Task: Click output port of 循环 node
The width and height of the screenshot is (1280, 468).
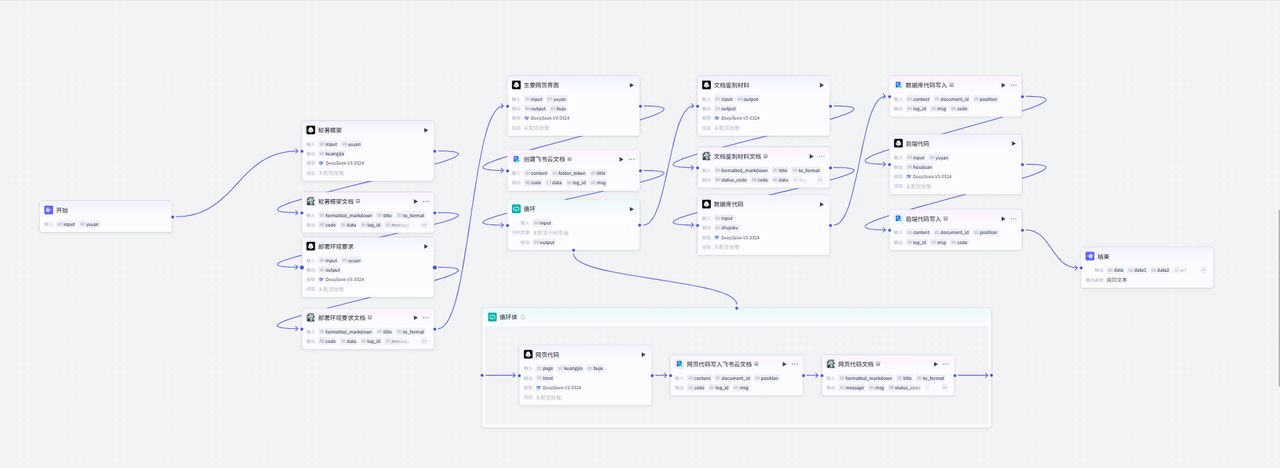Action: point(640,224)
